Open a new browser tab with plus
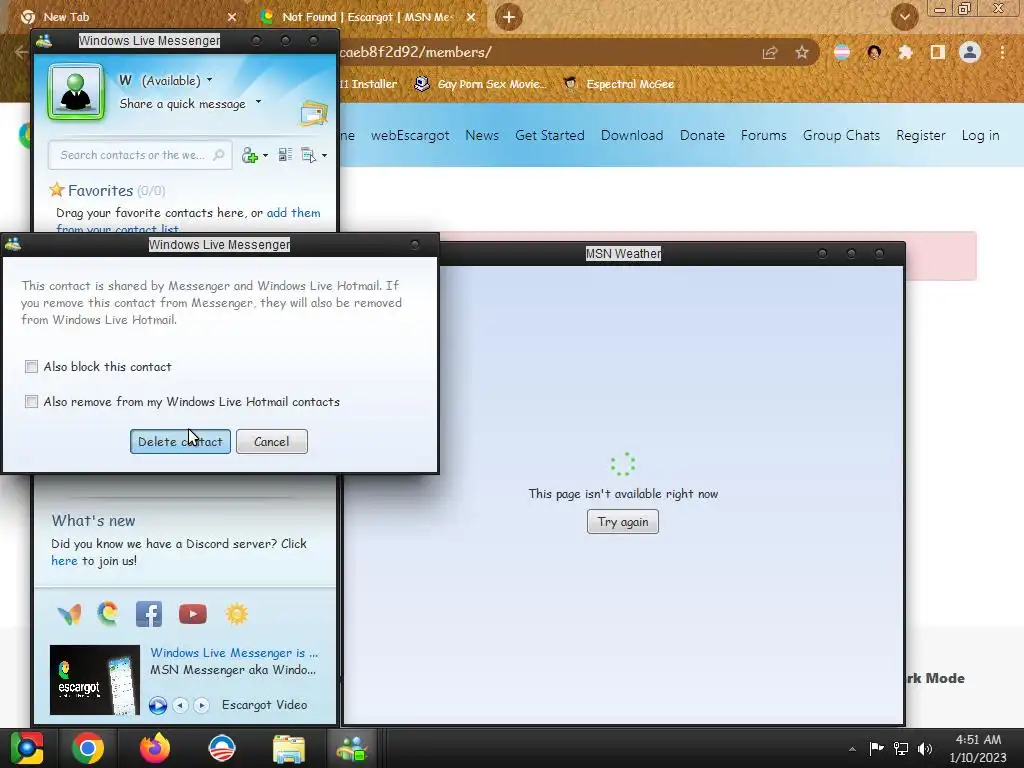The image size is (1024, 768). coord(509,17)
